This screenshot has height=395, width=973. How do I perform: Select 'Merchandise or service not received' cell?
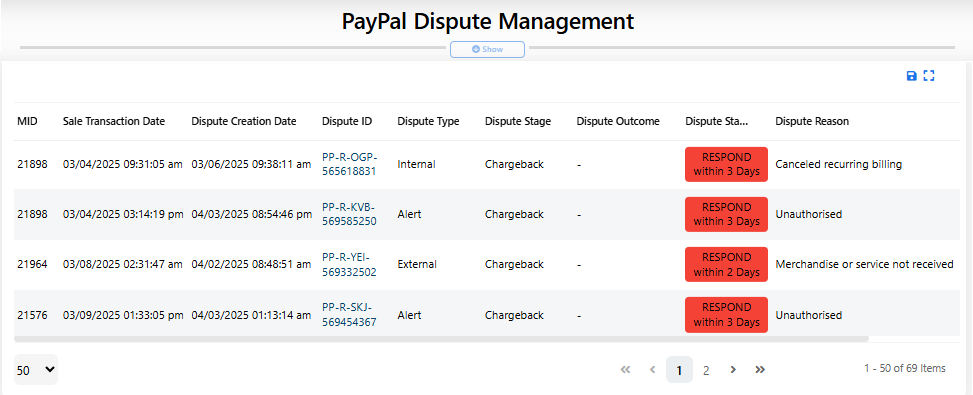864,264
